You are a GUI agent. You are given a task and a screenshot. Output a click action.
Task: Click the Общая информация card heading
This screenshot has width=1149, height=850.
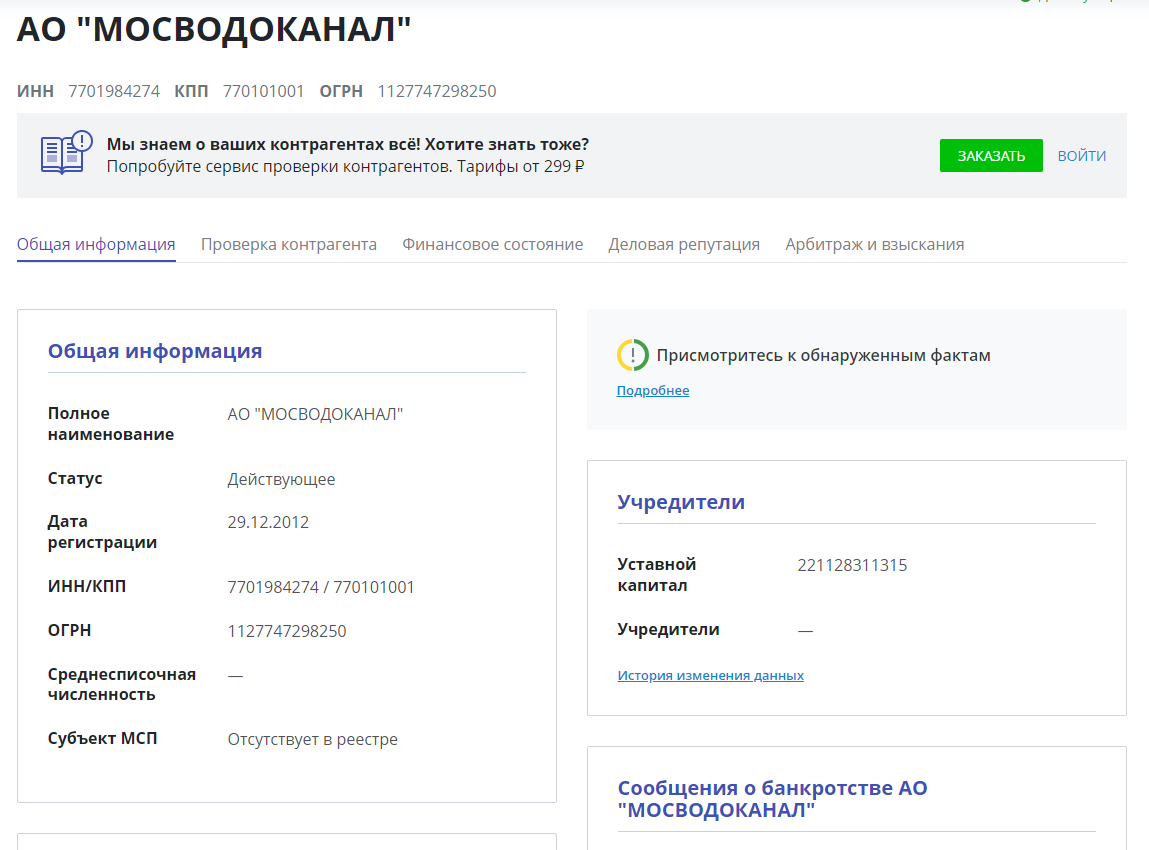(155, 351)
